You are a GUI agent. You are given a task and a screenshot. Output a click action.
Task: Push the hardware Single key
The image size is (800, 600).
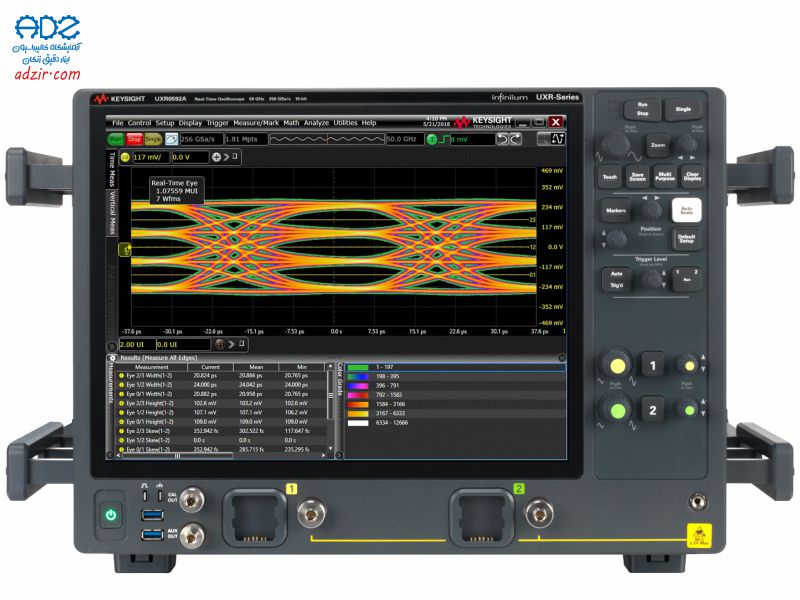pyautogui.click(x=683, y=109)
